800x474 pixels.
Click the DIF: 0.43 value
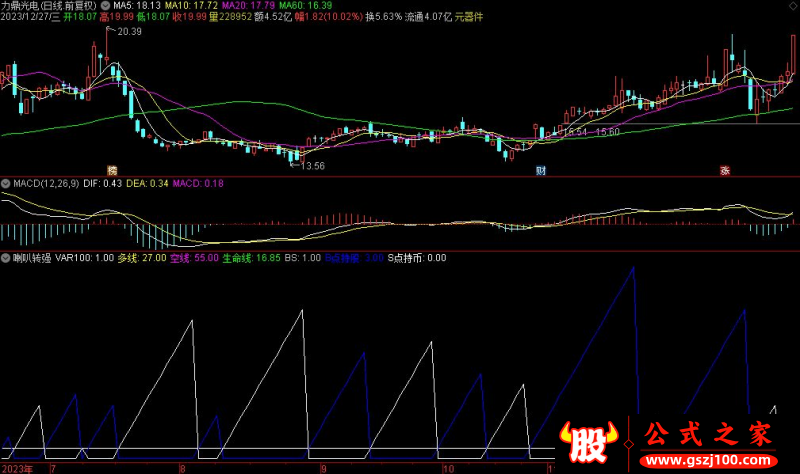click(103, 183)
